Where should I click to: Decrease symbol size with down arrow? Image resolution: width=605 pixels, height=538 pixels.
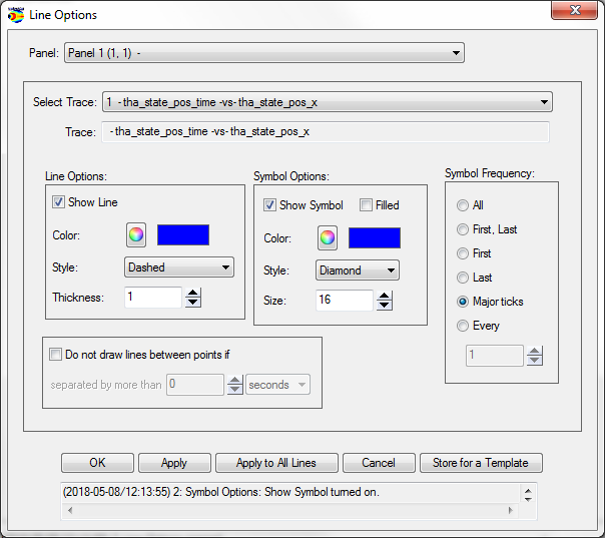tap(384, 306)
